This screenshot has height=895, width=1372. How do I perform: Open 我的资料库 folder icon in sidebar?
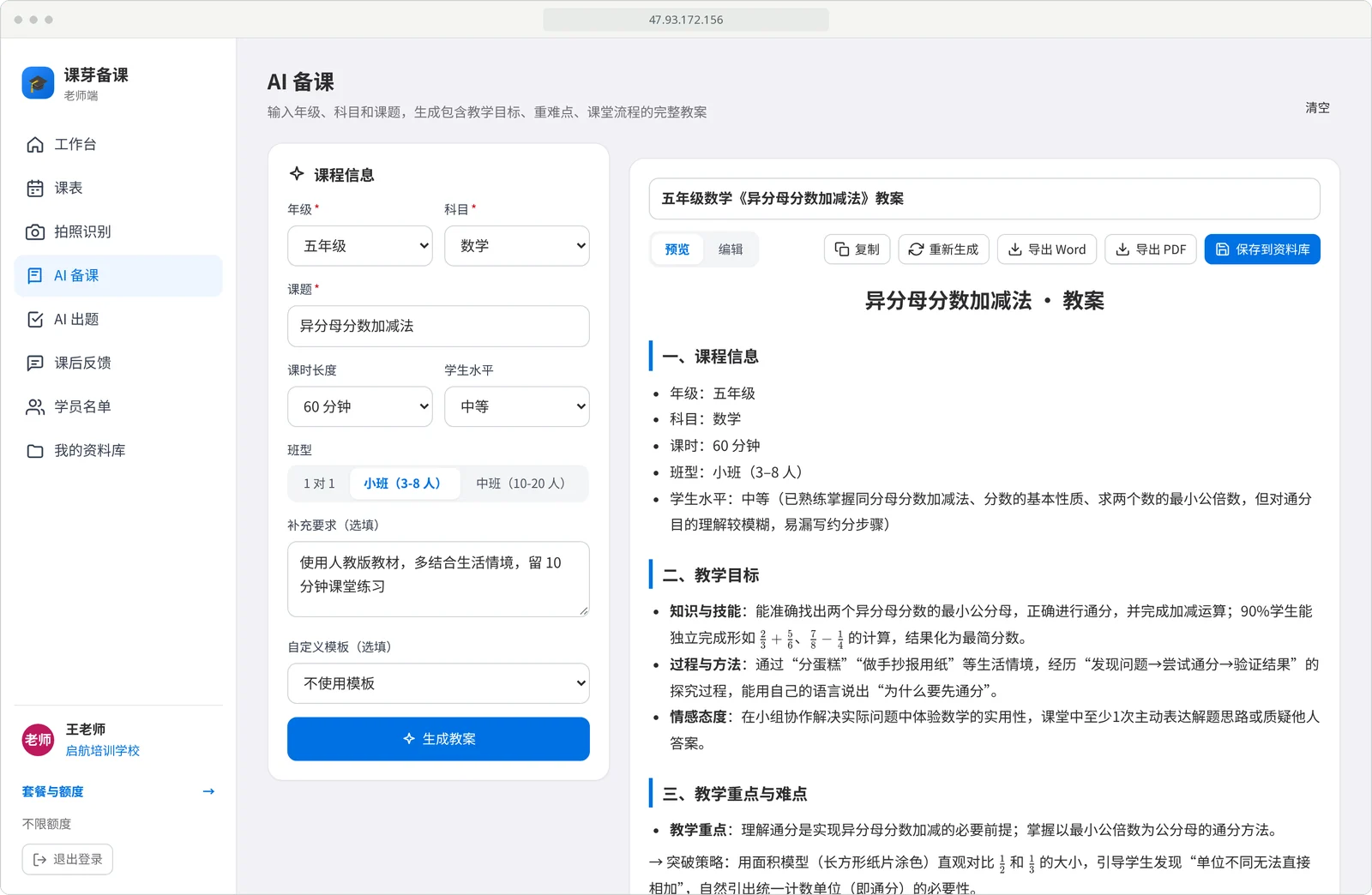(35, 451)
